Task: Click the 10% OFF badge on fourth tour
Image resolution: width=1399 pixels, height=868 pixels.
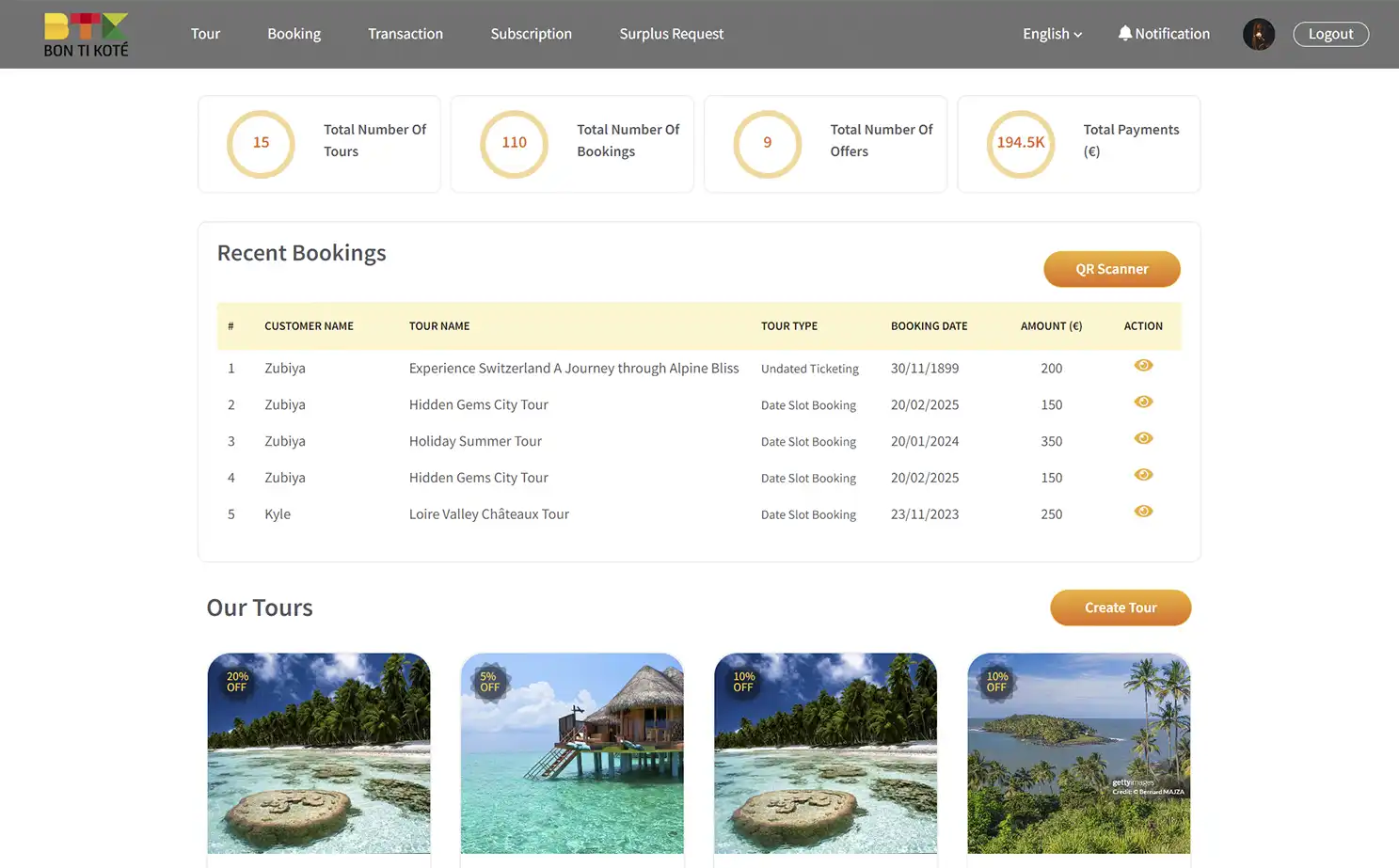Action: pos(995,682)
